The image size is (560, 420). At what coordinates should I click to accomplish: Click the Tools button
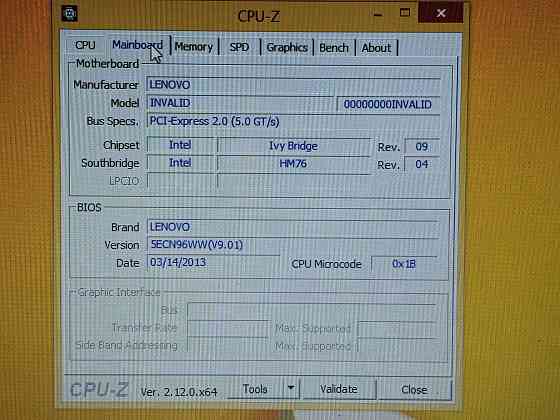[x=255, y=389]
